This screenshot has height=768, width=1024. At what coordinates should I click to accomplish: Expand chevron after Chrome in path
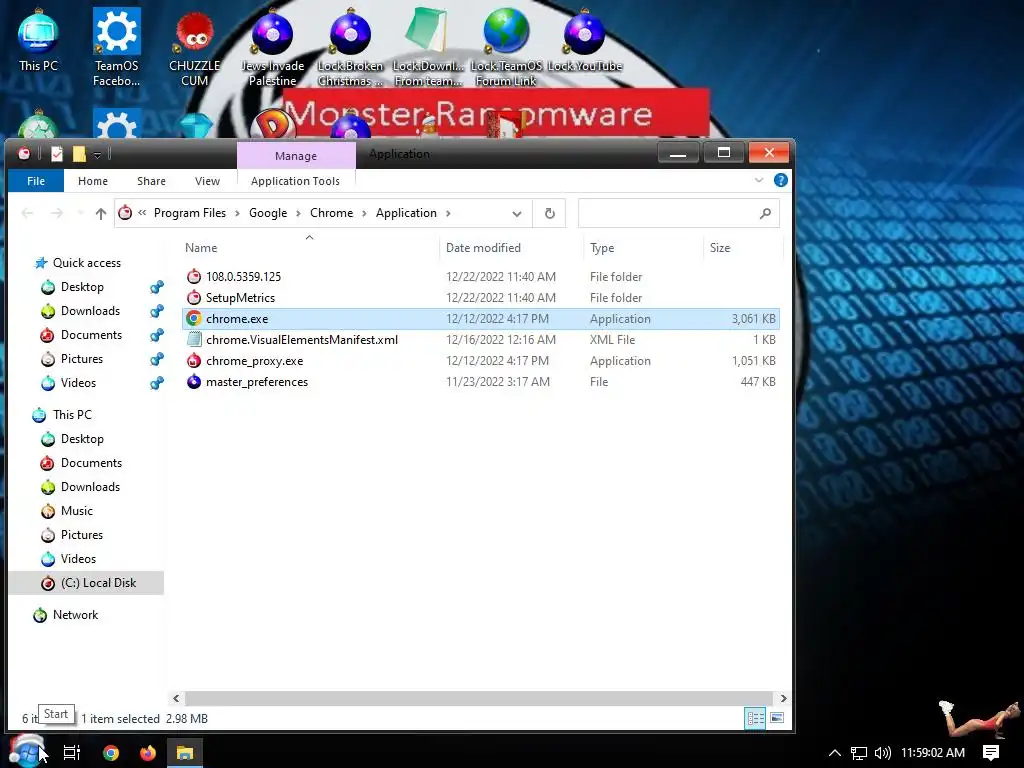pos(364,214)
